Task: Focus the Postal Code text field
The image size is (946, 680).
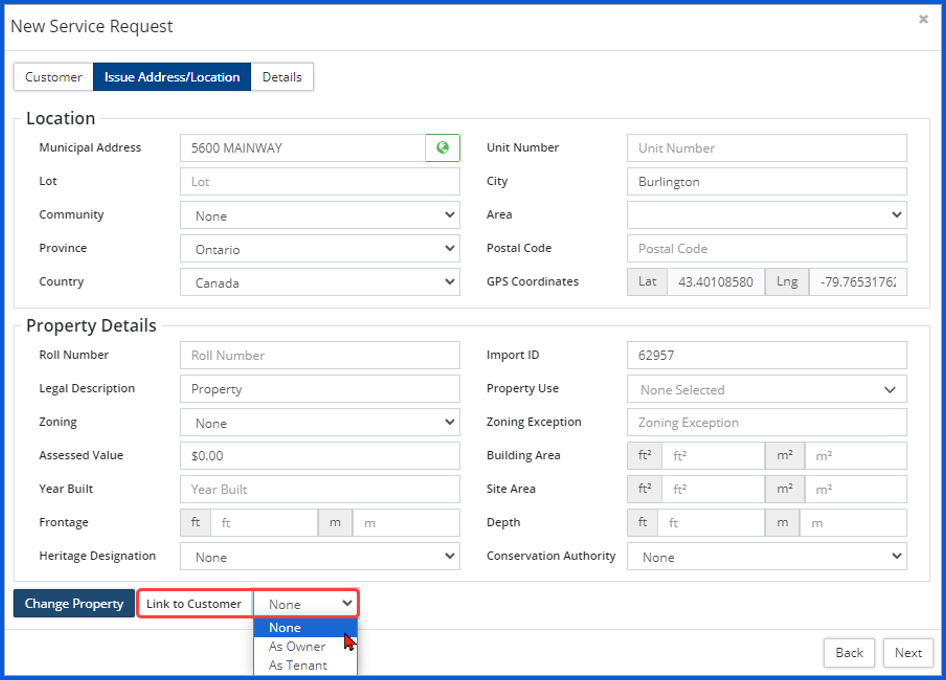Action: pyautogui.click(x=766, y=249)
